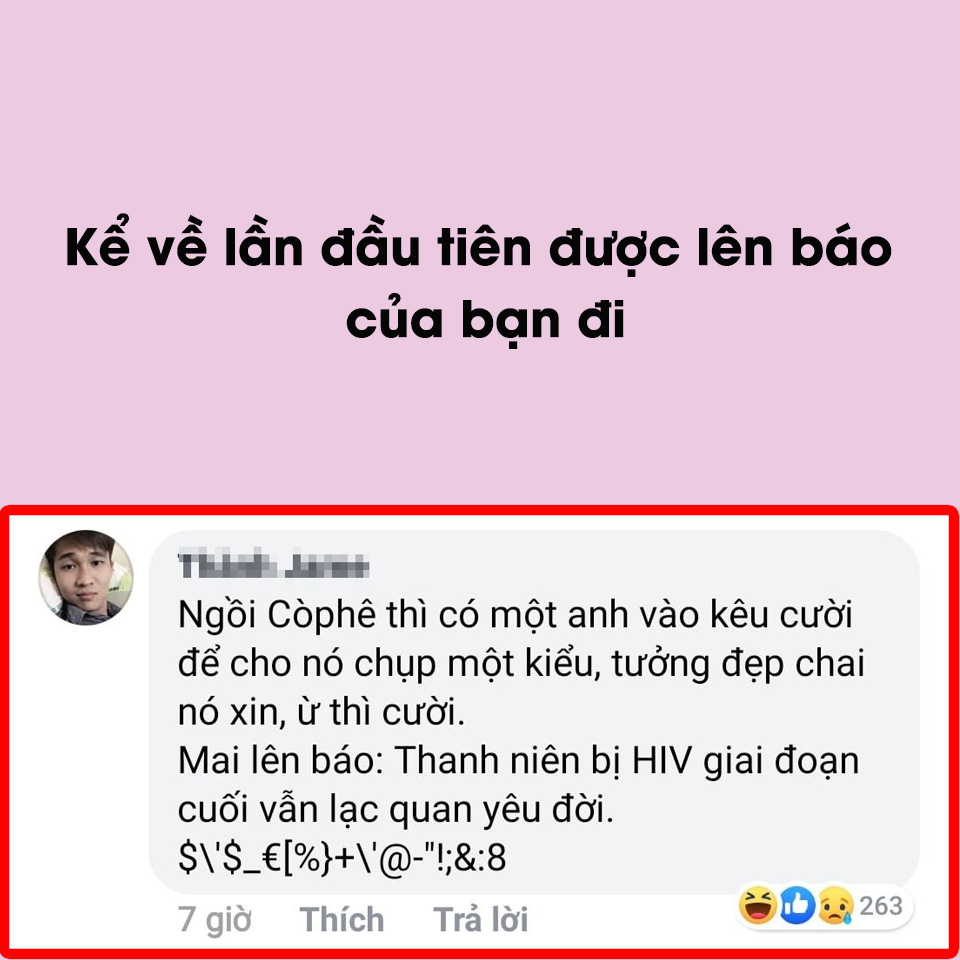Open the commenter's round profile picture
Screen dimensions: 960x960
pos(86,577)
